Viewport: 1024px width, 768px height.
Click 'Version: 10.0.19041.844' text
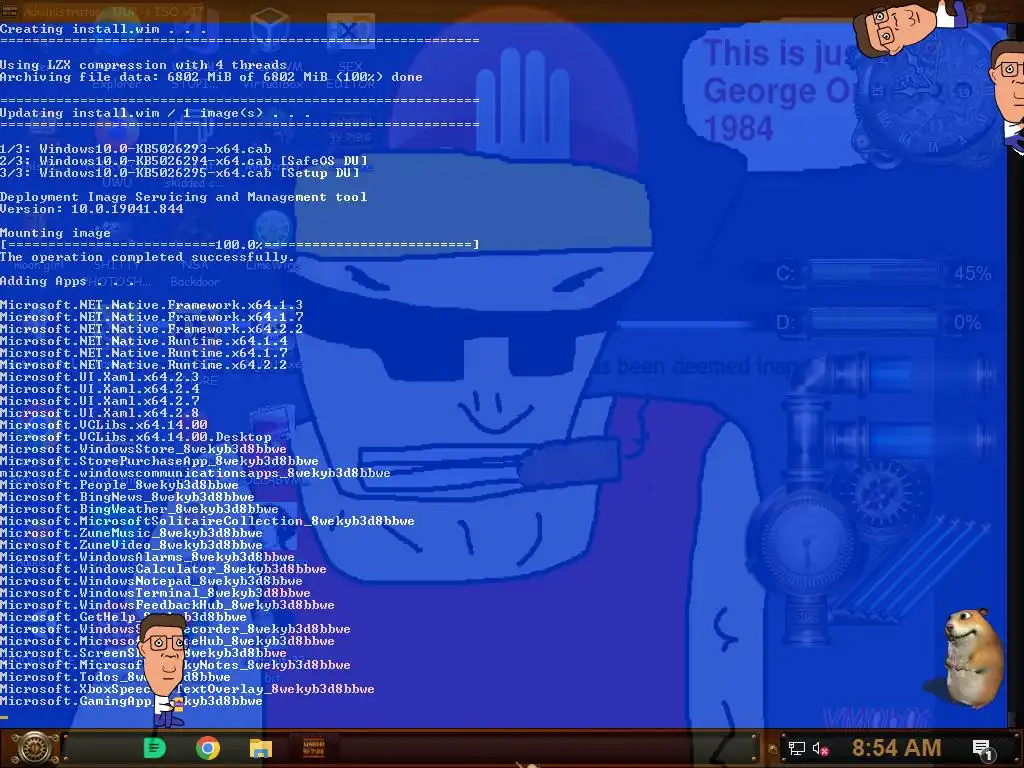click(91, 209)
